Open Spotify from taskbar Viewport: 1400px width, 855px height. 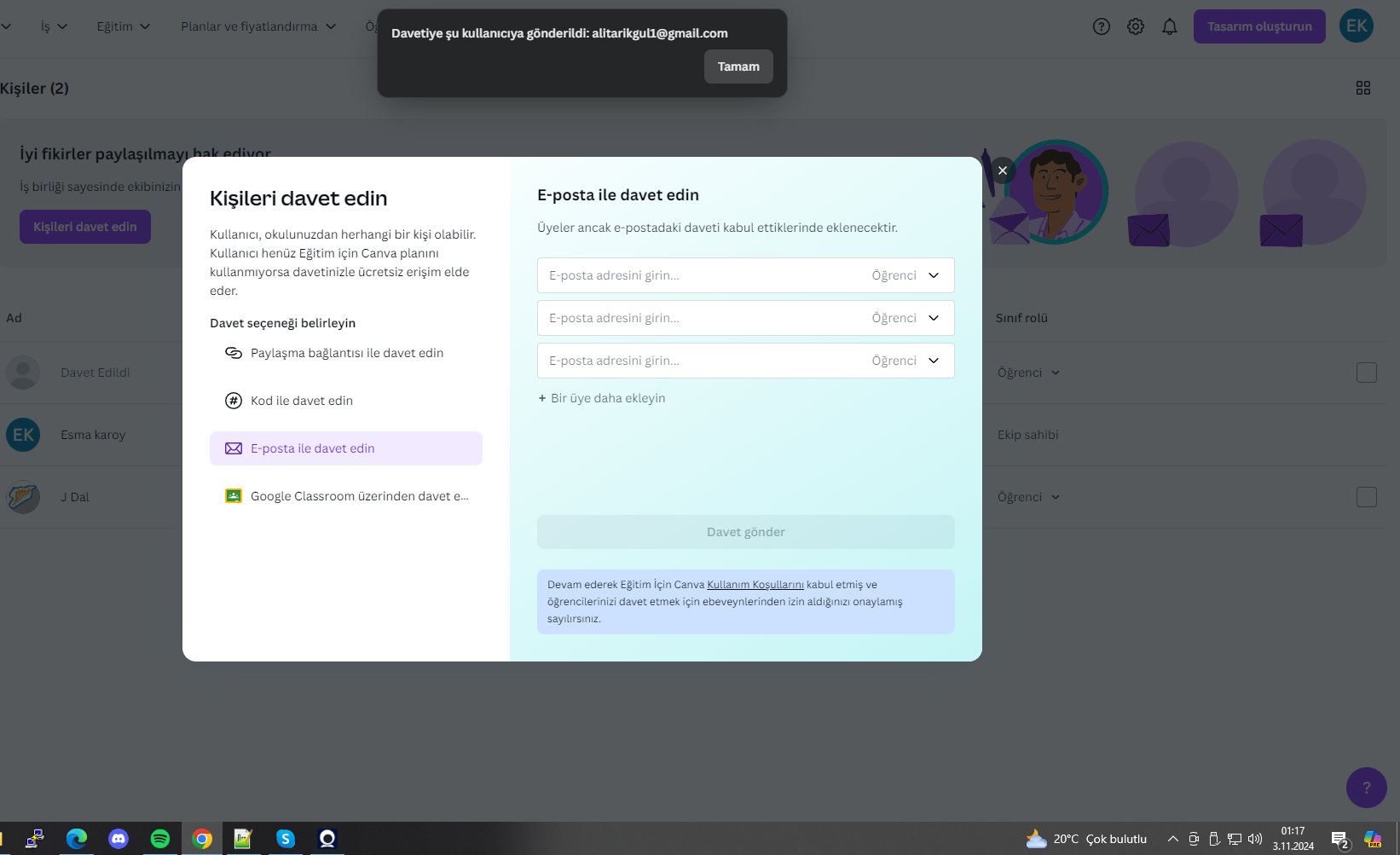pyautogui.click(x=159, y=839)
